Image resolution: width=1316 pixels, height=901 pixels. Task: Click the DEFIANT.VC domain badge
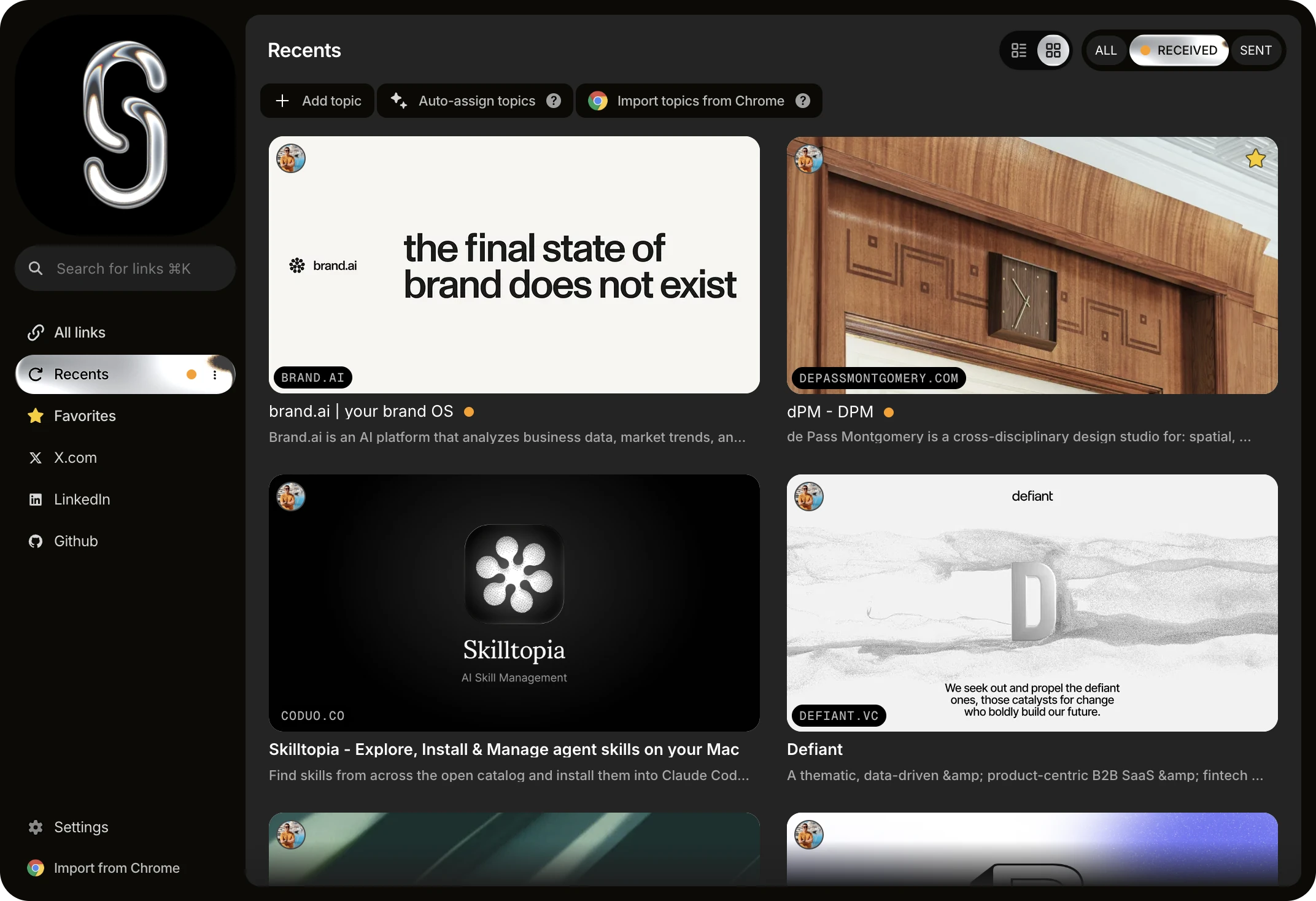tap(839, 716)
